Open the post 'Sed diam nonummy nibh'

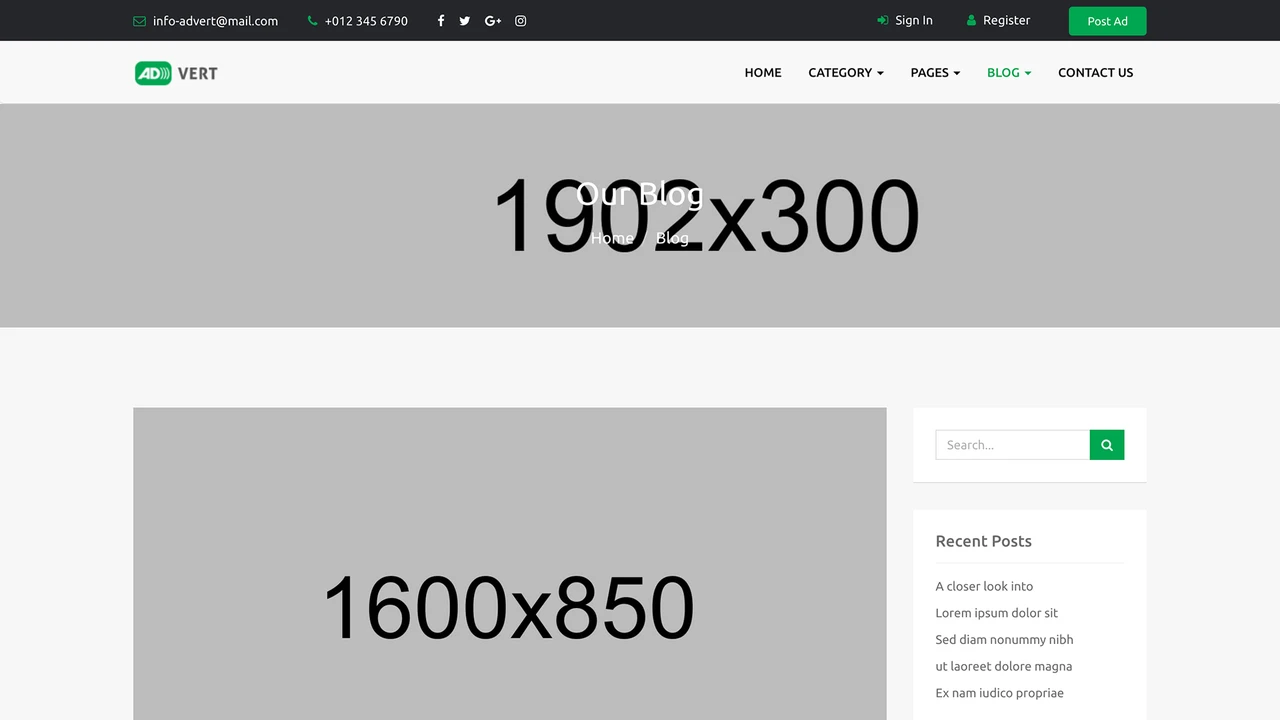[x=1004, y=640]
